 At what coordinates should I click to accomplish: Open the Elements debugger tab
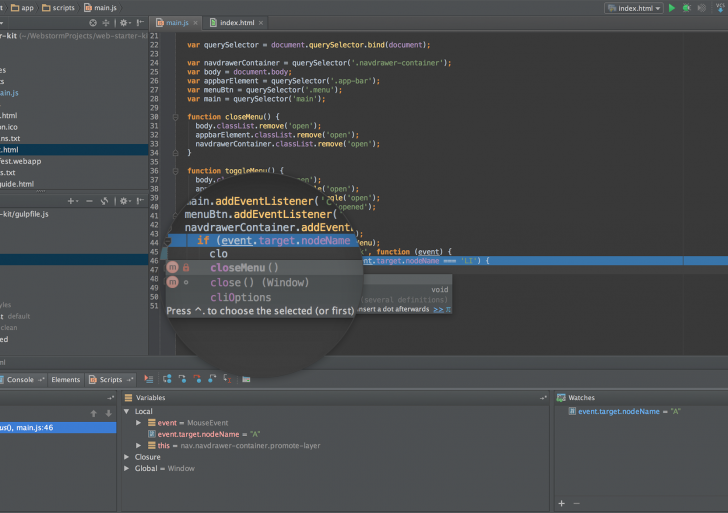click(65, 380)
